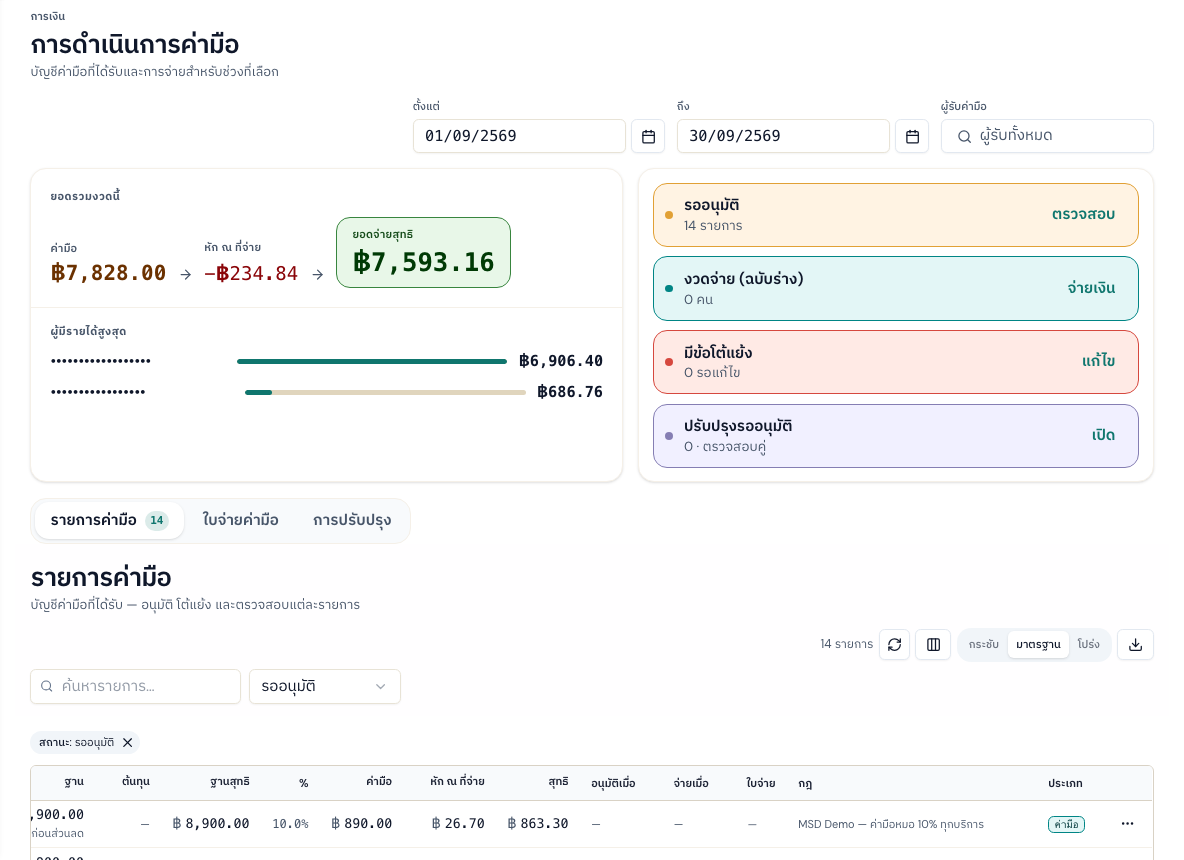Click the refresh list icon
This screenshot has width=1184, height=860.
(x=895, y=645)
